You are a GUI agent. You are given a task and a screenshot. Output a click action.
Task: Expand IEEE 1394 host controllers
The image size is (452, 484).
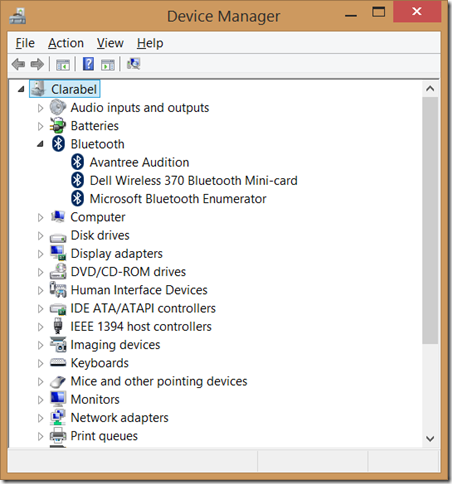point(40,327)
